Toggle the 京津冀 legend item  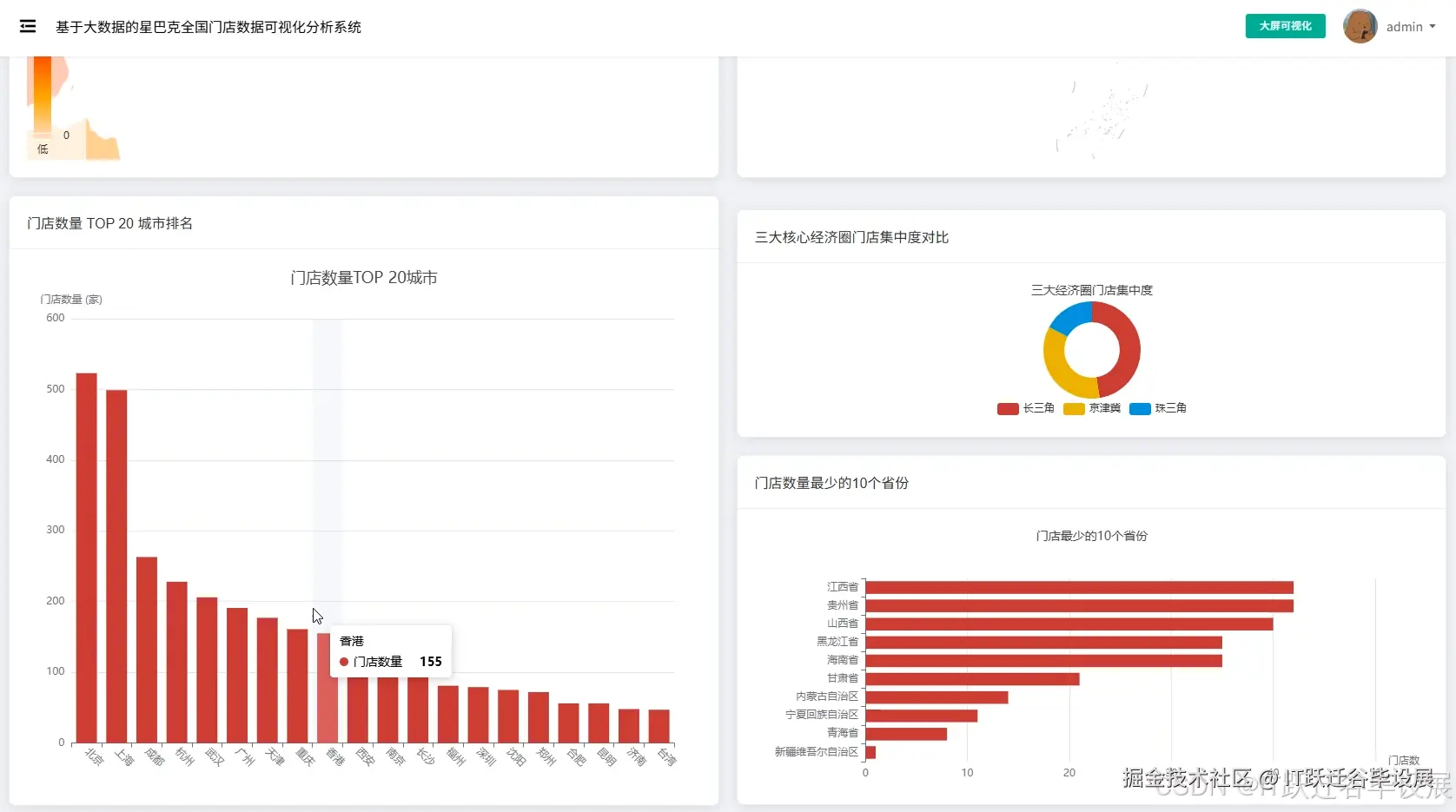tap(1092, 408)
